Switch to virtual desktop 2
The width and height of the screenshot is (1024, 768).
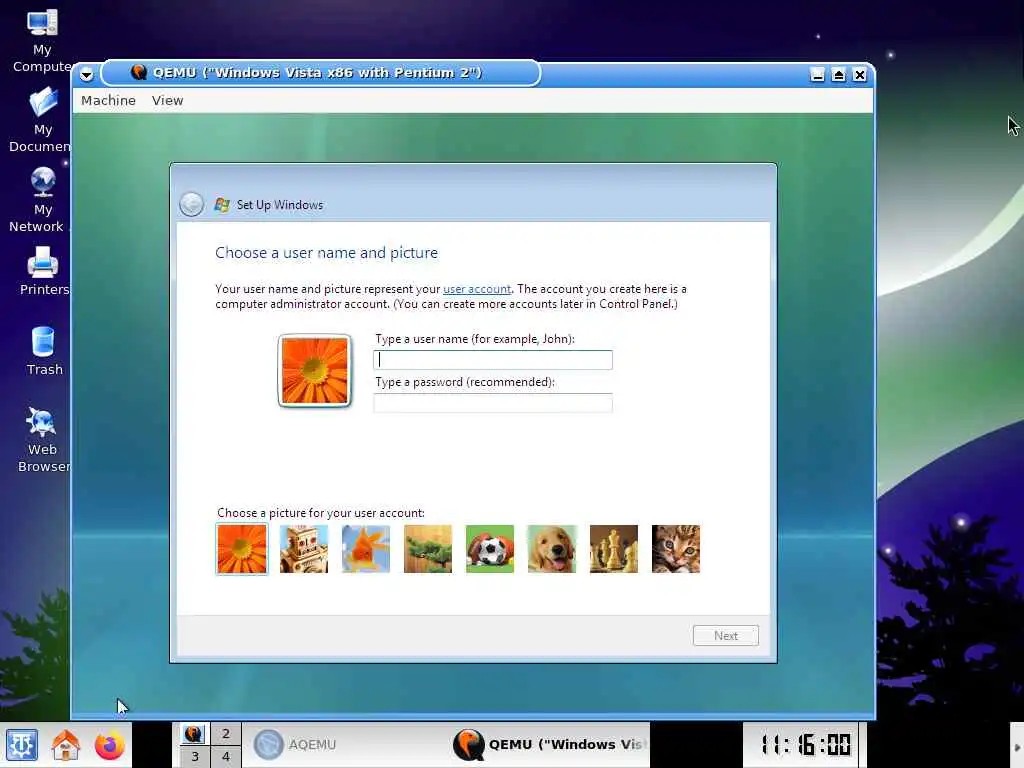[x=225, y=733]
